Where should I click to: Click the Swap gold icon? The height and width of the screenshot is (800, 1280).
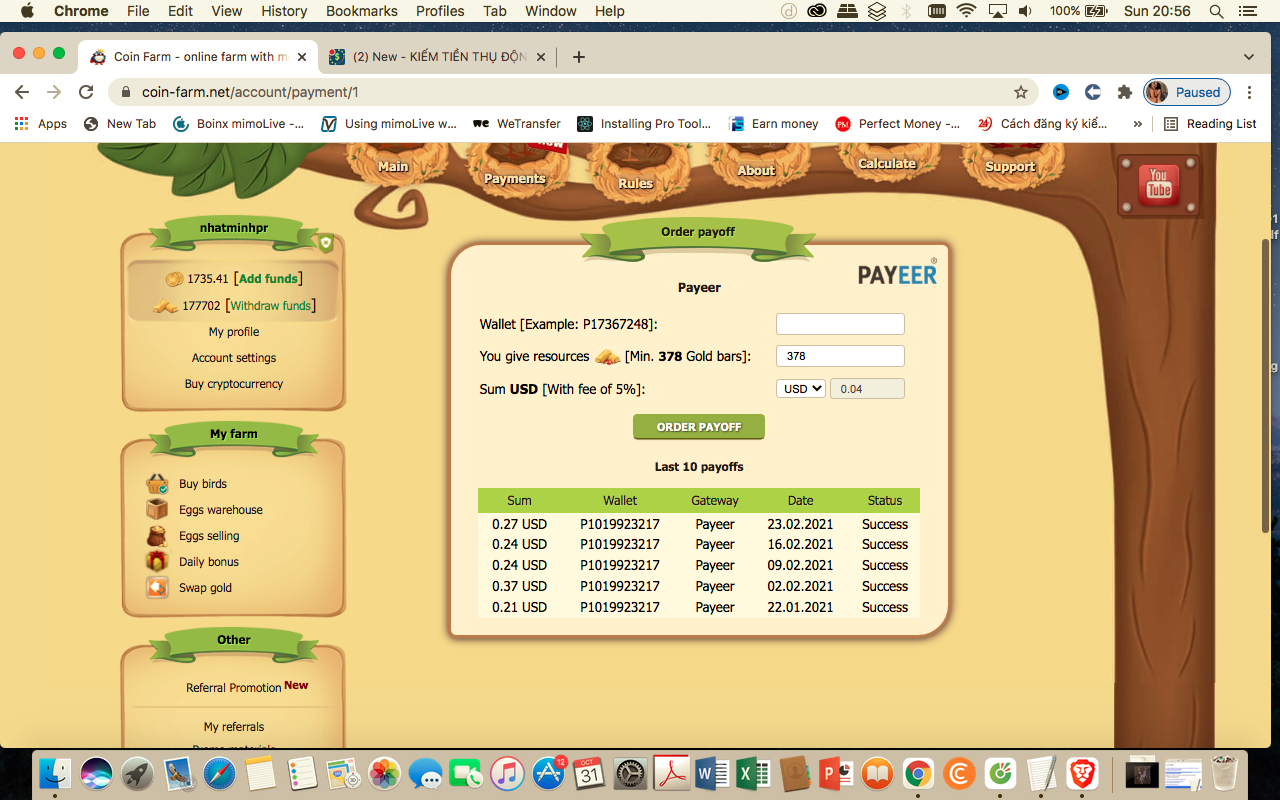[x=157, y=588]
